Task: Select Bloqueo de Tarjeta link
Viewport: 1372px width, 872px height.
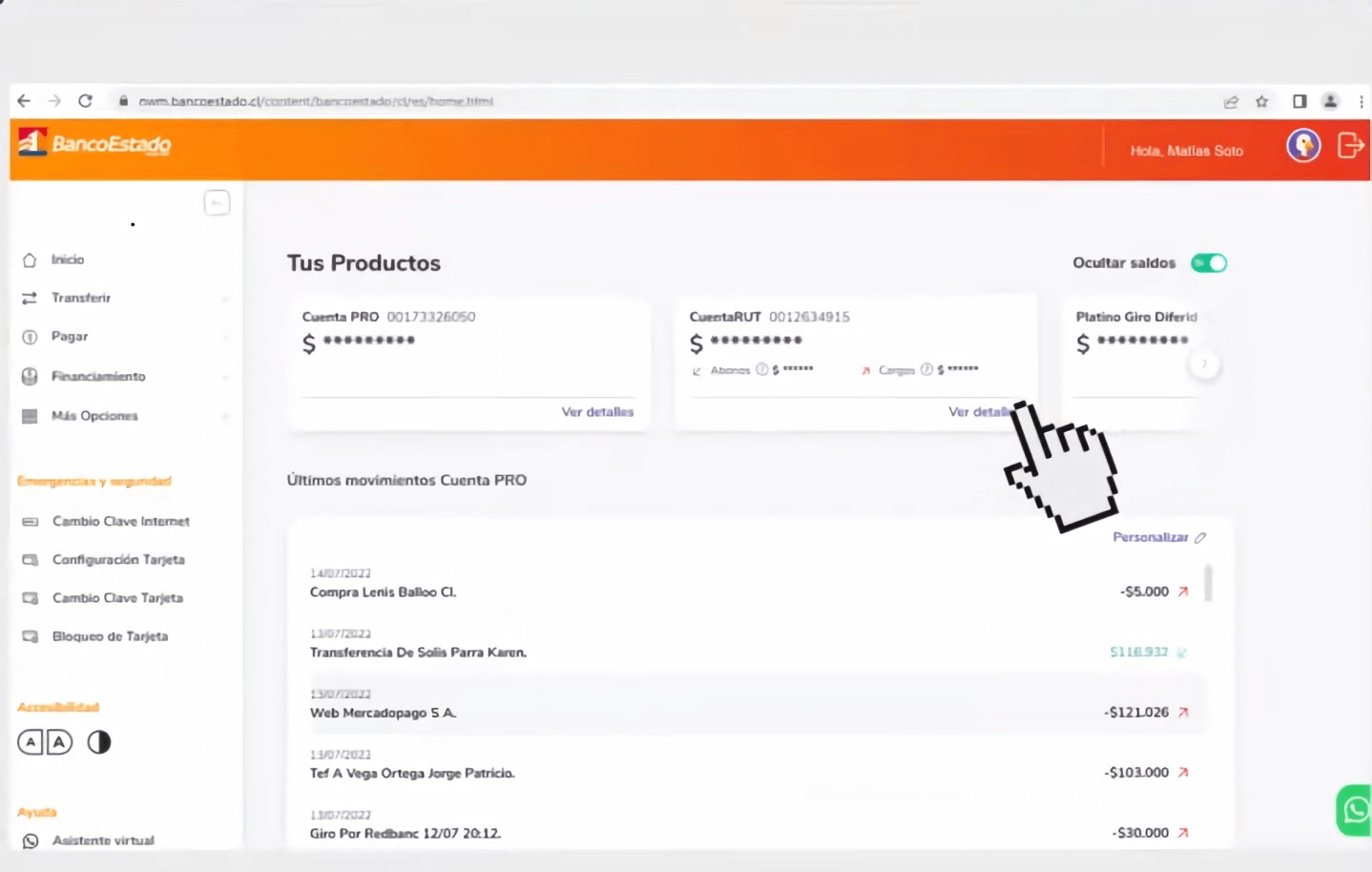Action: [x=110, y=636]
